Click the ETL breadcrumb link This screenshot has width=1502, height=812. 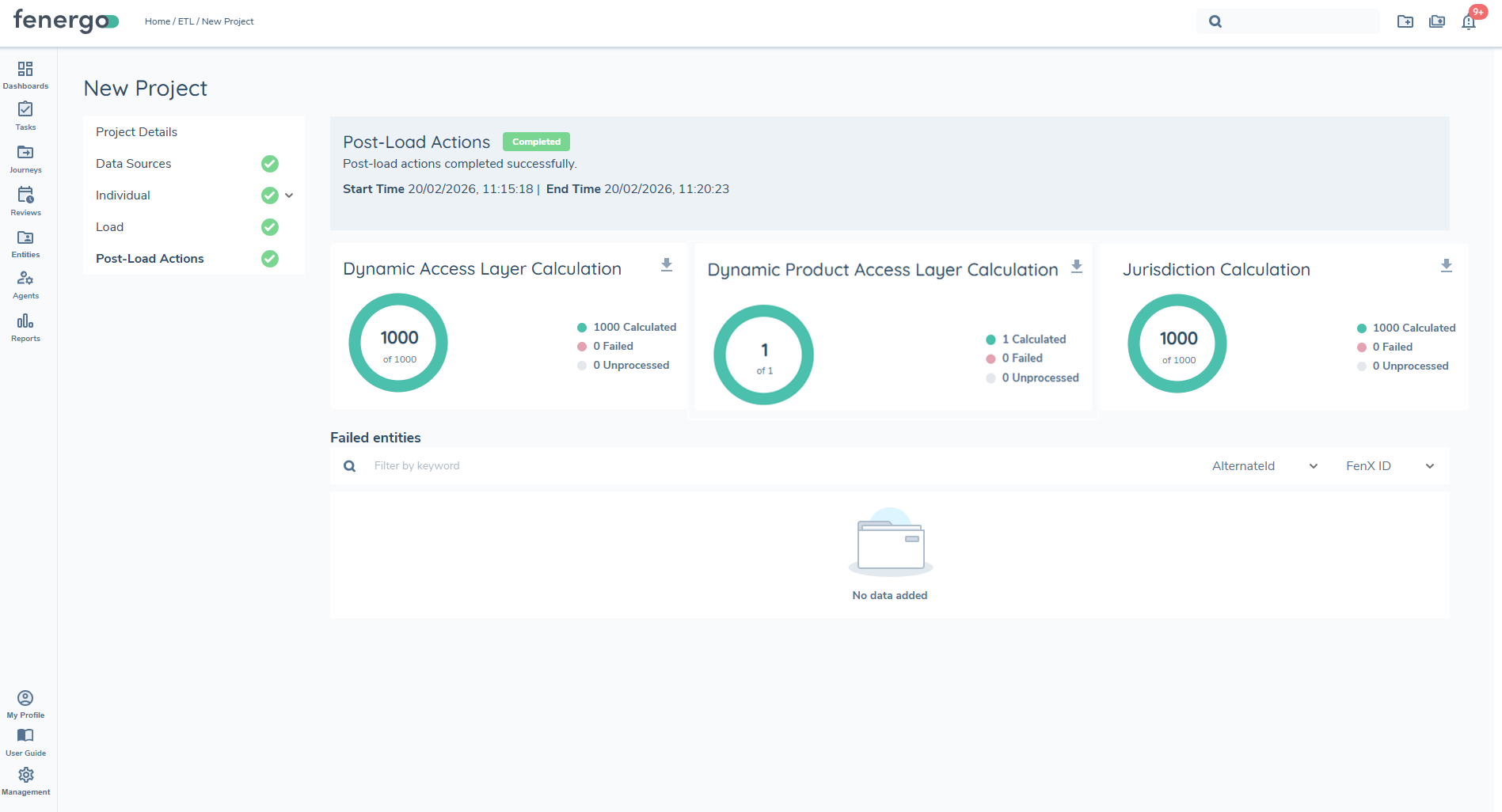(185, 21)
